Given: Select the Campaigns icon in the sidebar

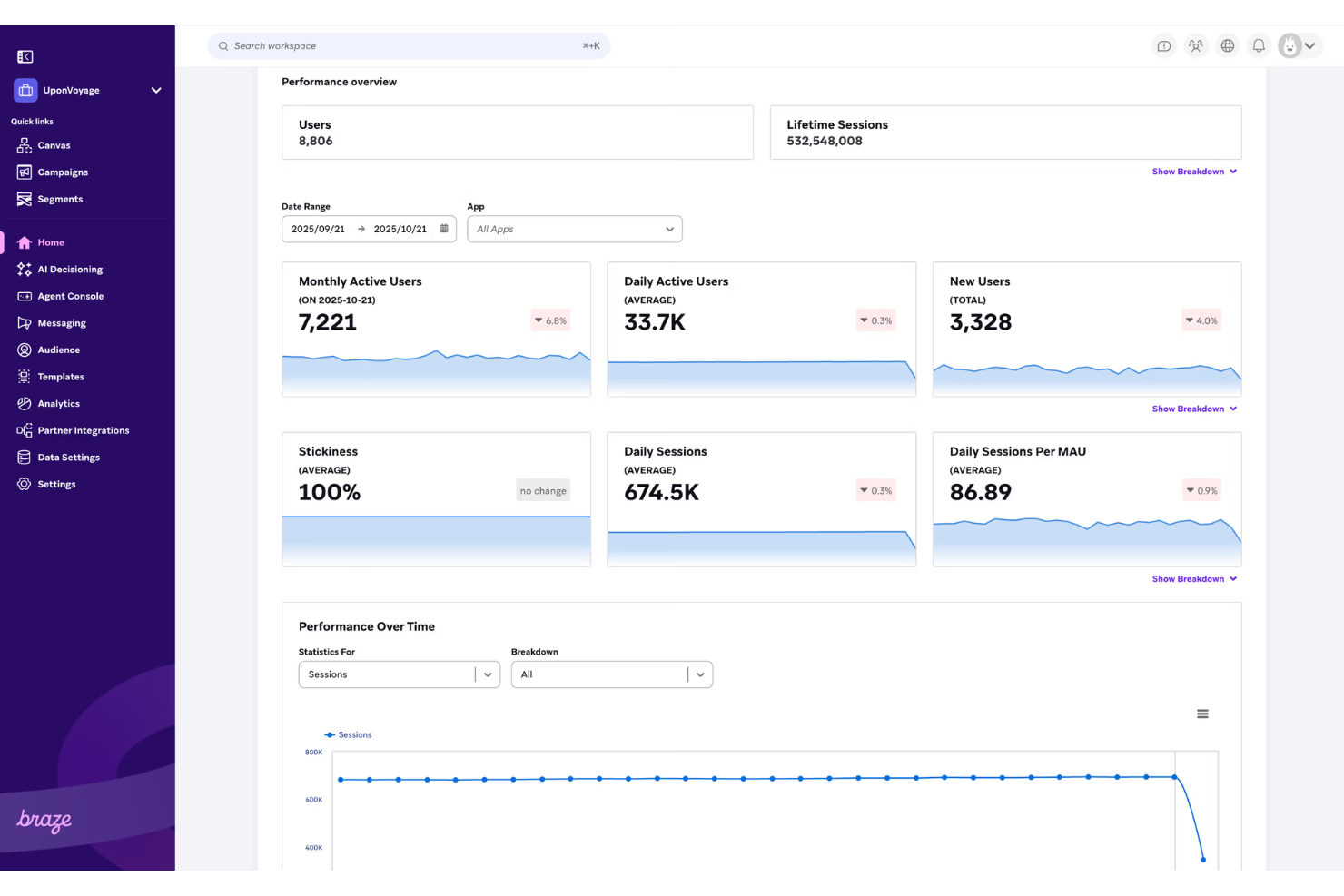Looking at the screenshot, I should click(25, 172).
